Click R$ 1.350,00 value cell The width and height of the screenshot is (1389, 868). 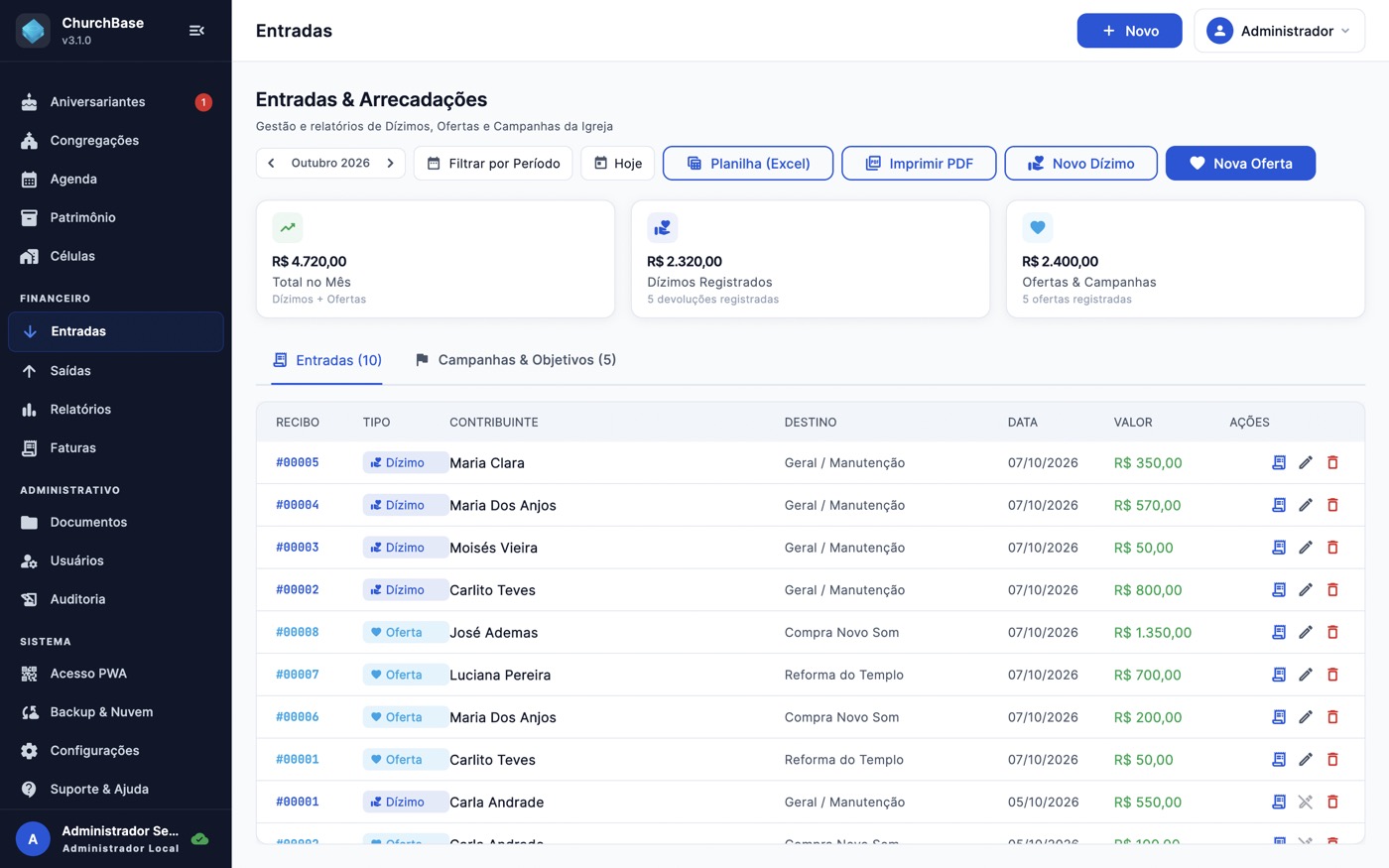tap(1153, 632)
